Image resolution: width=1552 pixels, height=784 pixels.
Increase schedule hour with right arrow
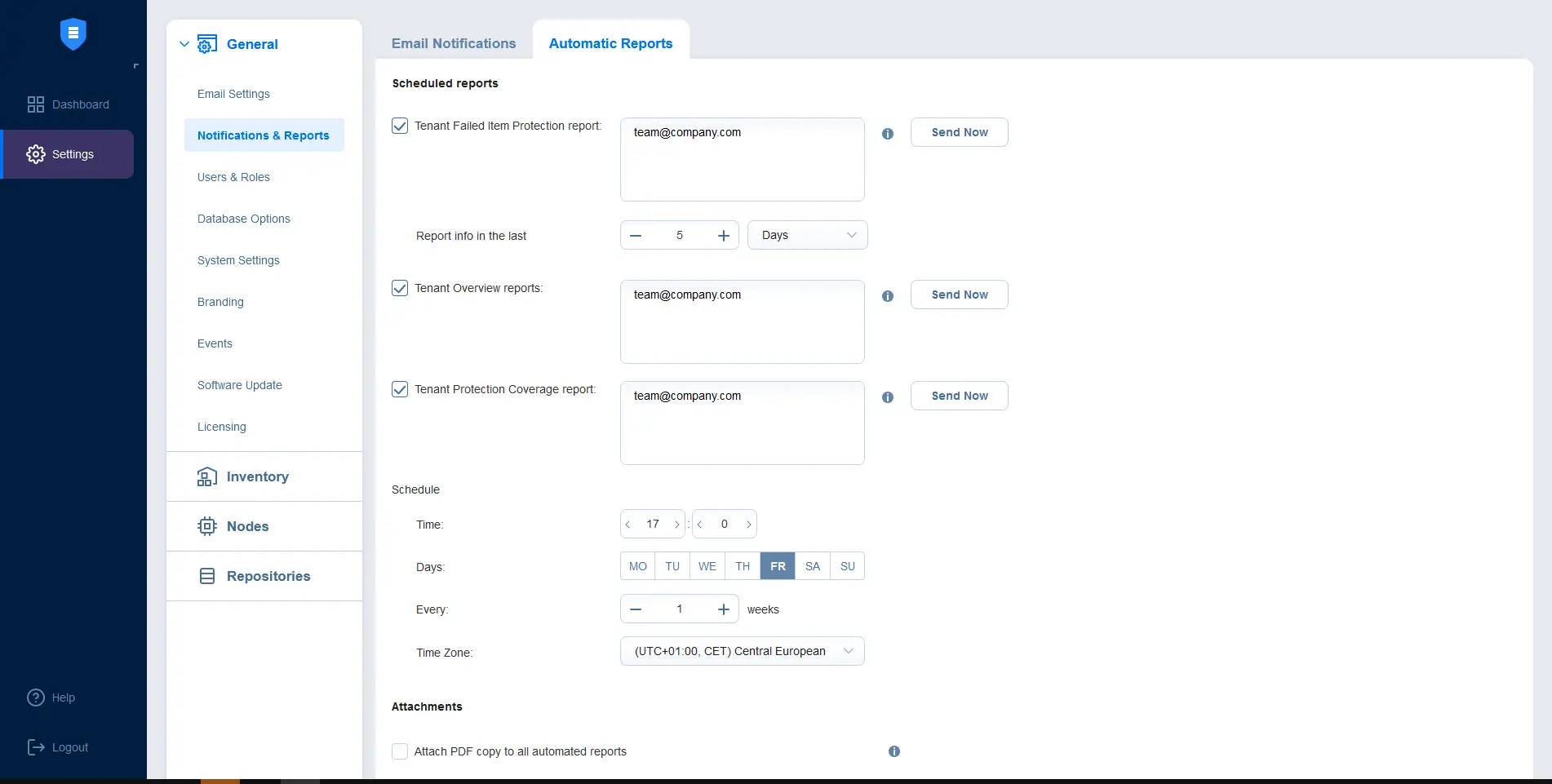click(677, 525)
